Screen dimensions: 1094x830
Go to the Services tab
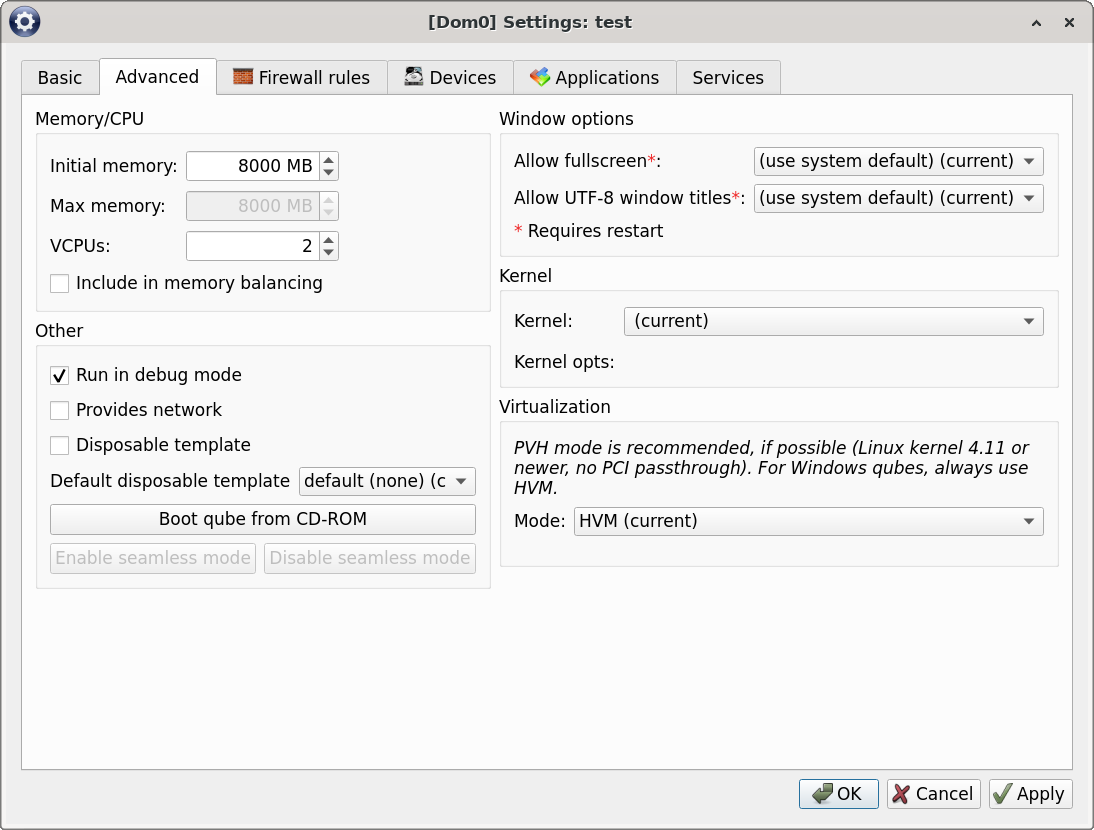coord(727,77)
